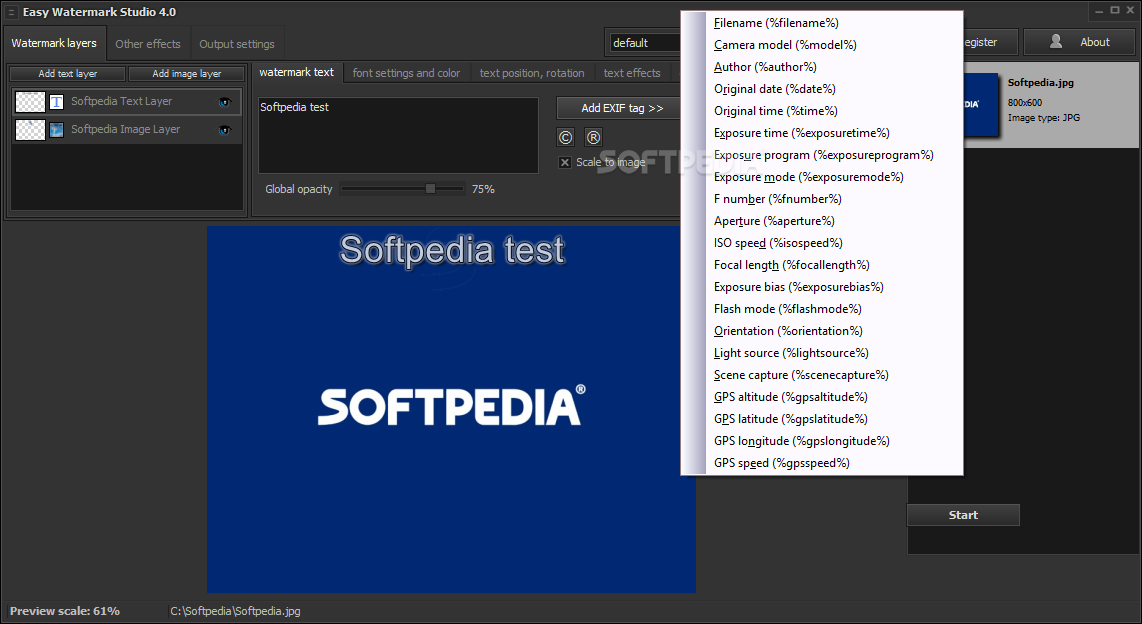The width and height of the screenshot is (1142, 624).
Task: Choose Filename (%filename%) from the menu
Action: 822,23
